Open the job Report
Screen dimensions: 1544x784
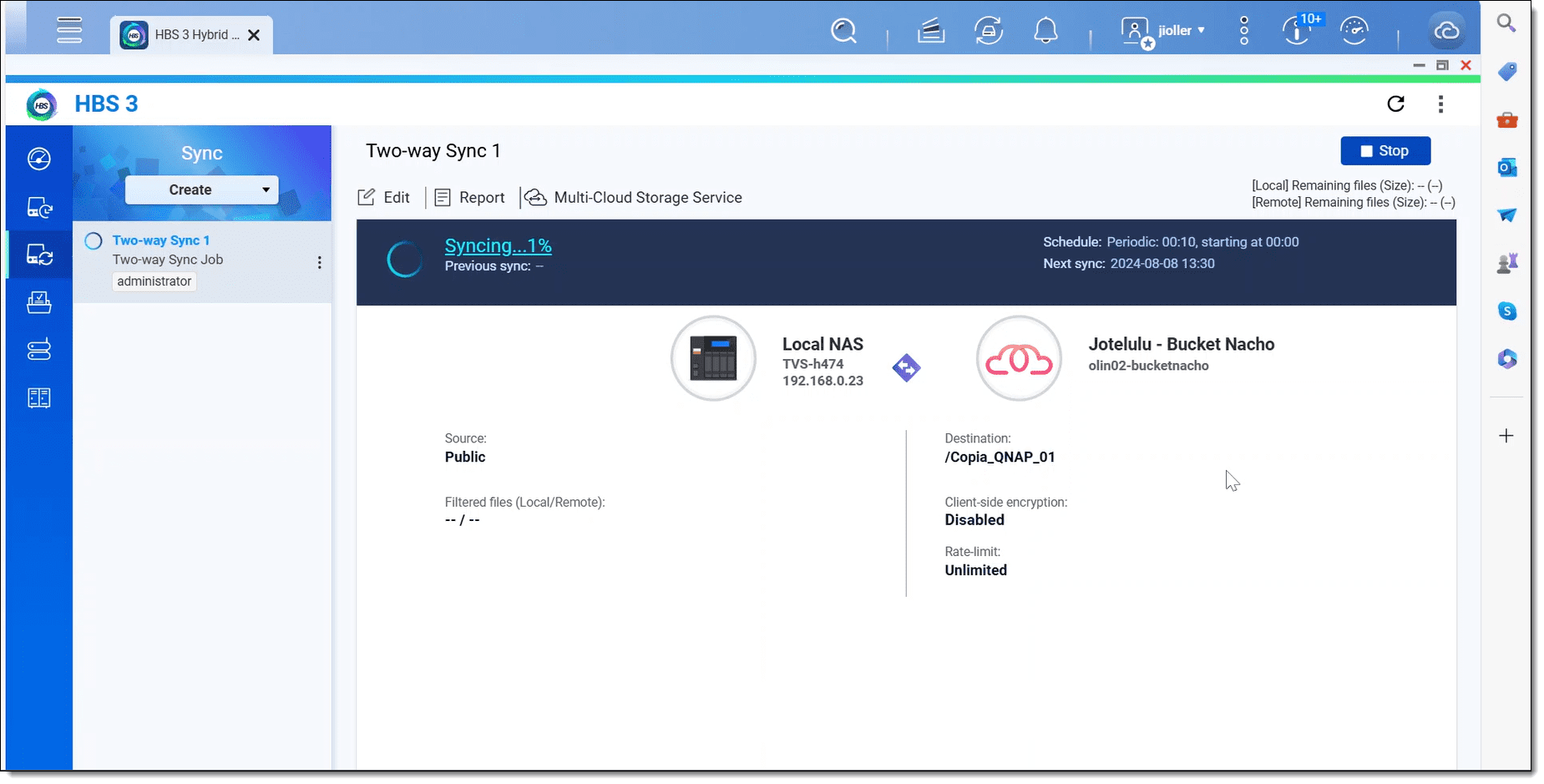coord(470,198)
